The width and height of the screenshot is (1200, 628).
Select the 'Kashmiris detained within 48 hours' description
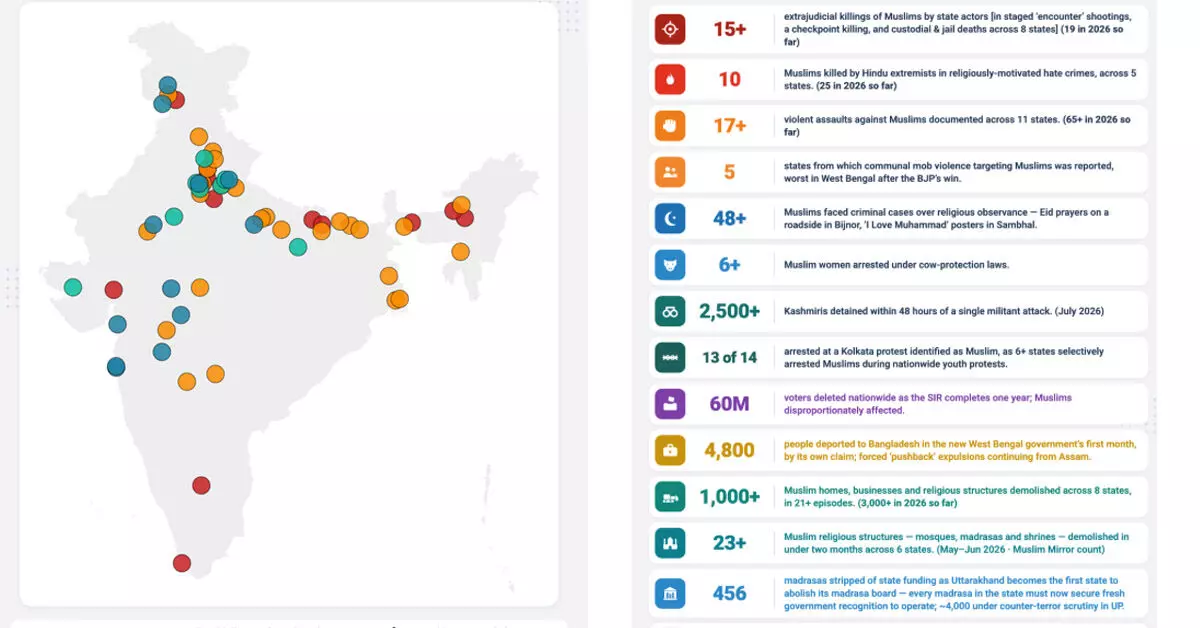click(943, 311)
